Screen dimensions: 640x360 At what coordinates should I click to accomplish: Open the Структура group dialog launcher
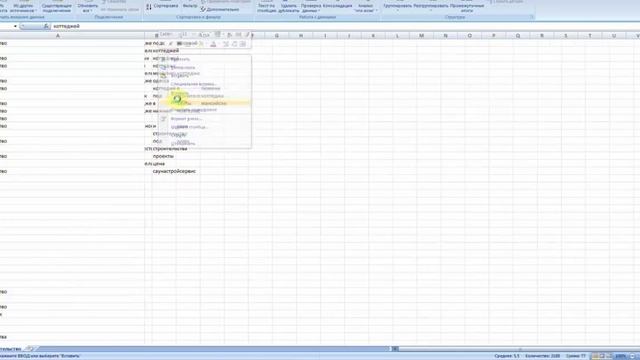click(531, 18)
